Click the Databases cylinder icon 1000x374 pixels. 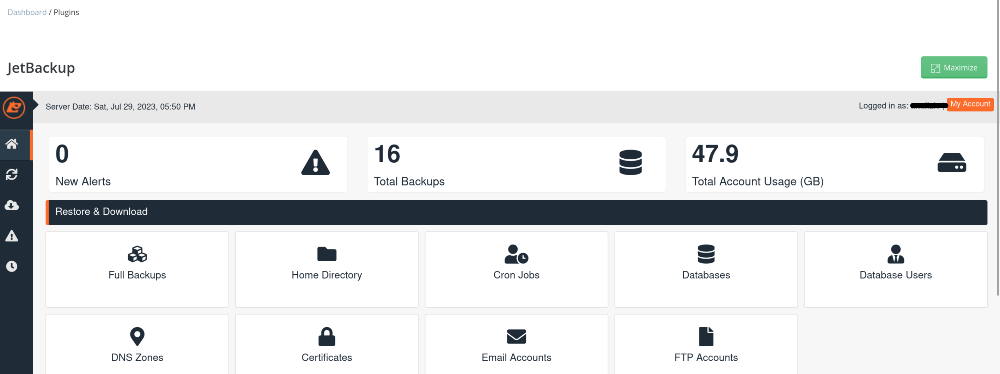(706, 254)
